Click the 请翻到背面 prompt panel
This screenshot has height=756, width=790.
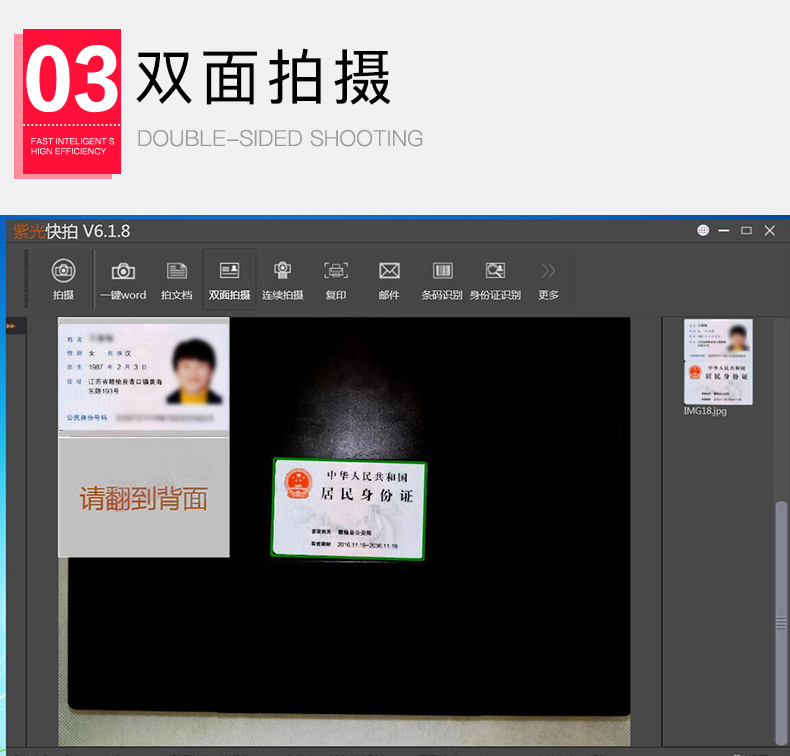point(144,498)
